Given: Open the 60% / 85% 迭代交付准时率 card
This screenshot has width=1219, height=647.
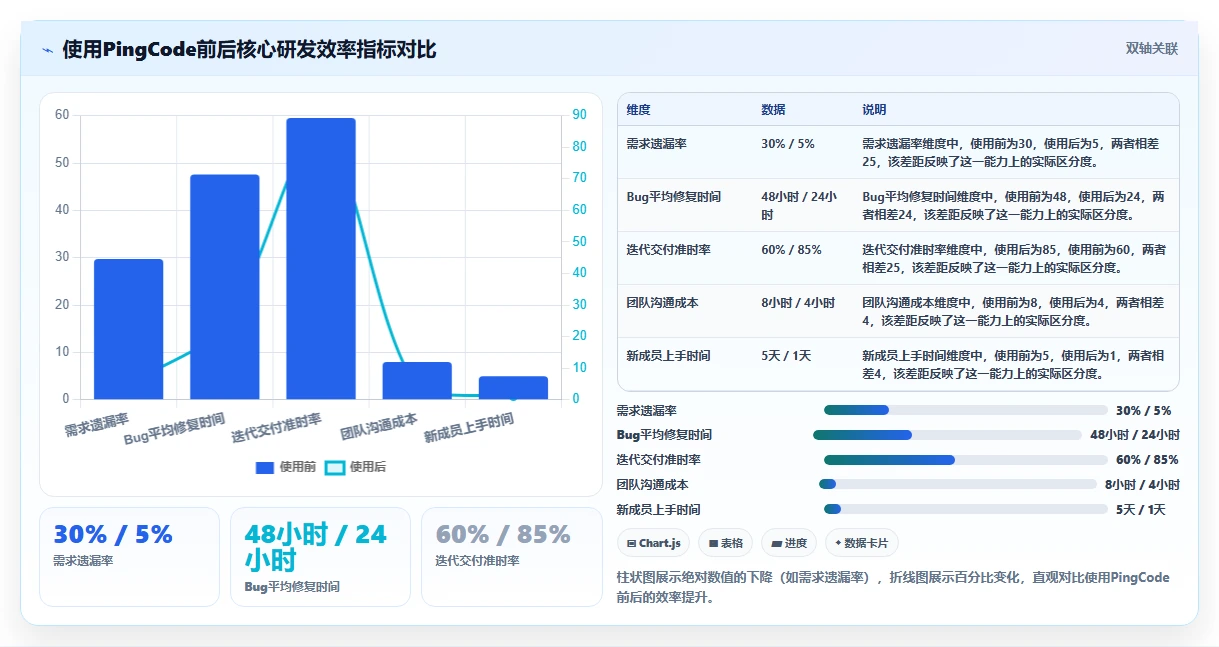Looking at the screenshot, I should point(512,557).
